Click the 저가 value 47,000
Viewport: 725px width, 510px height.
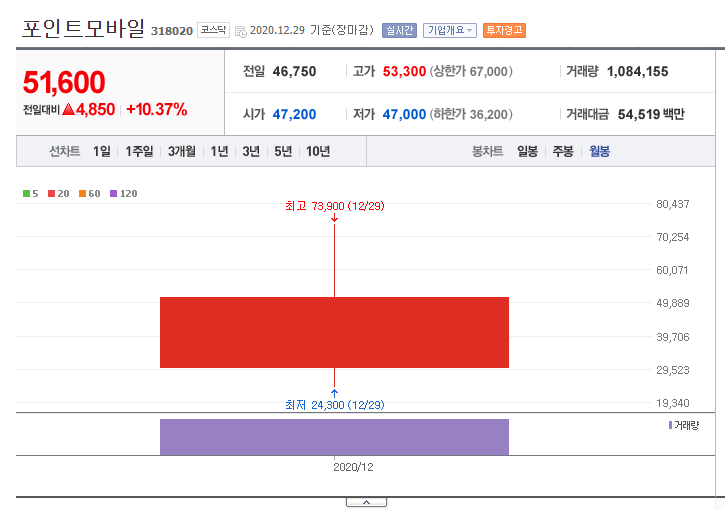click(404, 114)
